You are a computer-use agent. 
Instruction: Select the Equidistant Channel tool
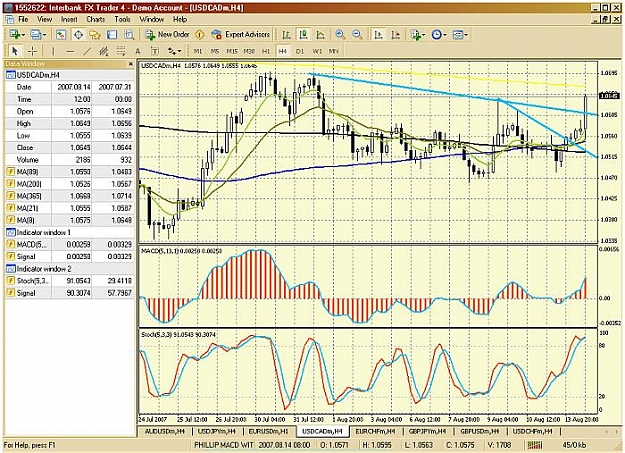click(x=104, y=51)
